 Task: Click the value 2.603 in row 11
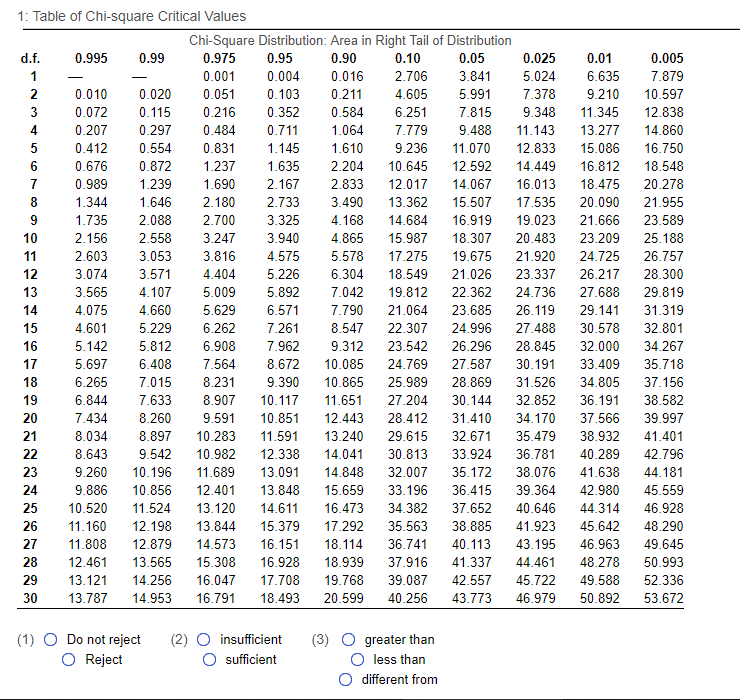91,256
